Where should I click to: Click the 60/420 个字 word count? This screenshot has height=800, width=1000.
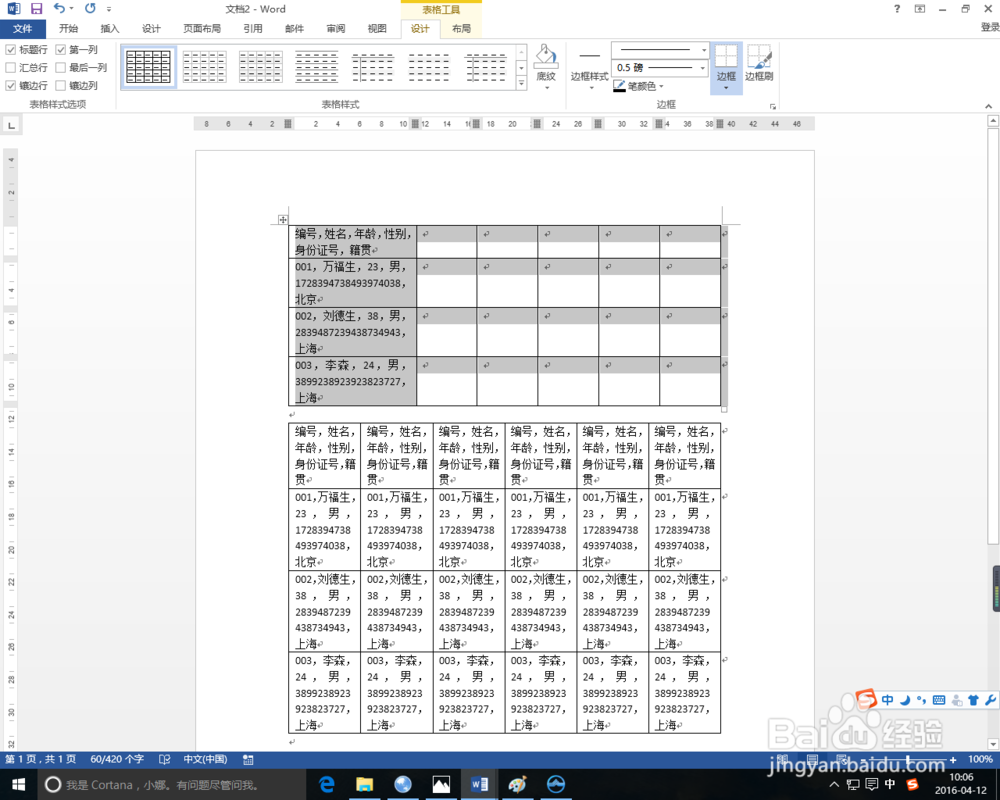pos(117,759)
